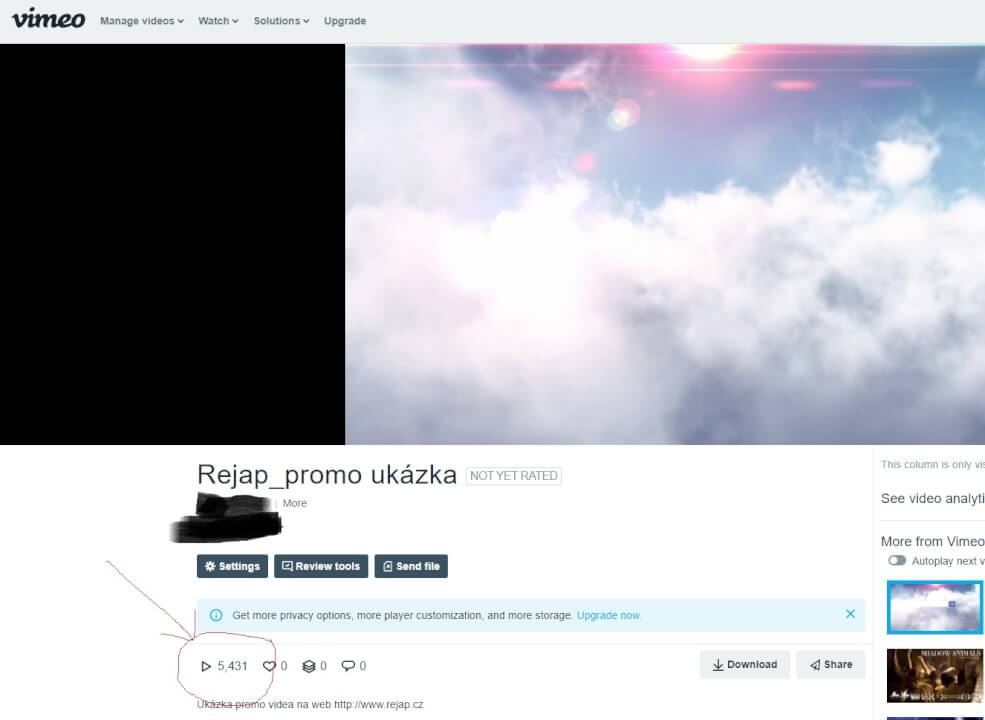985x720 pixels.
Task: Open the Upgrade now link
Action: click(x=608, y=615)
